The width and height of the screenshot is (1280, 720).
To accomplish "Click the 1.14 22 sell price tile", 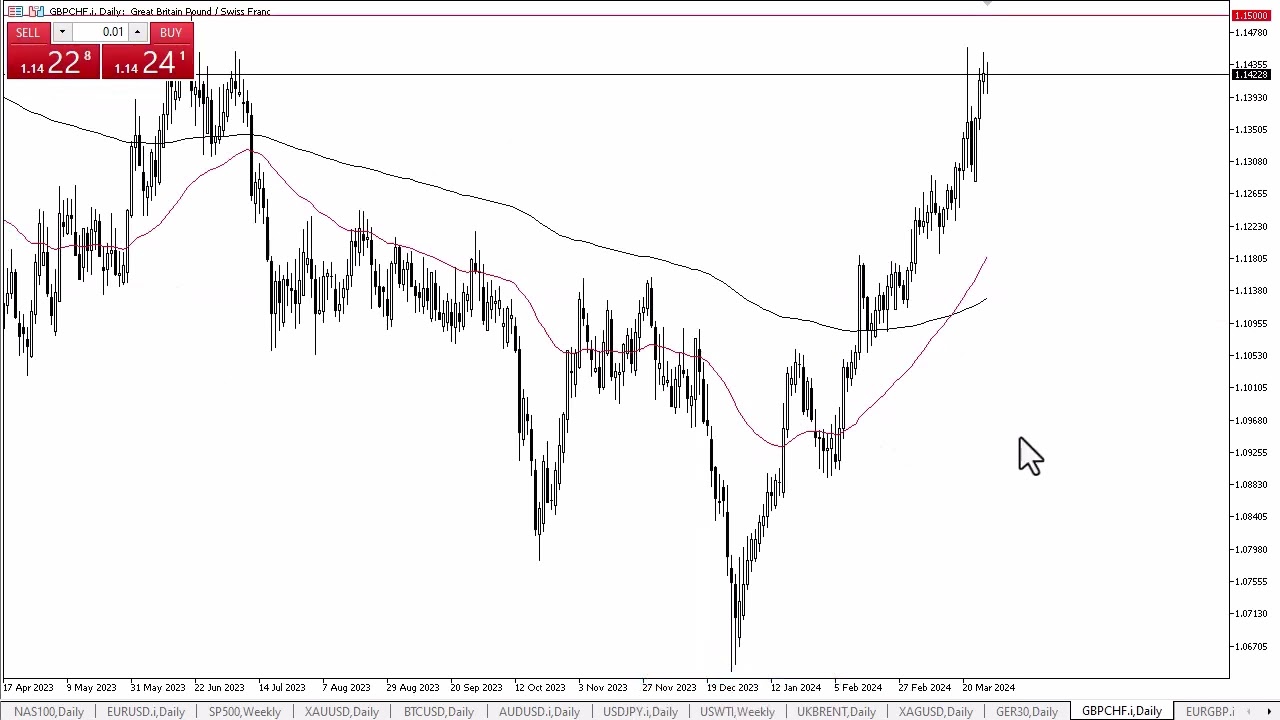I will coord(53,62).
